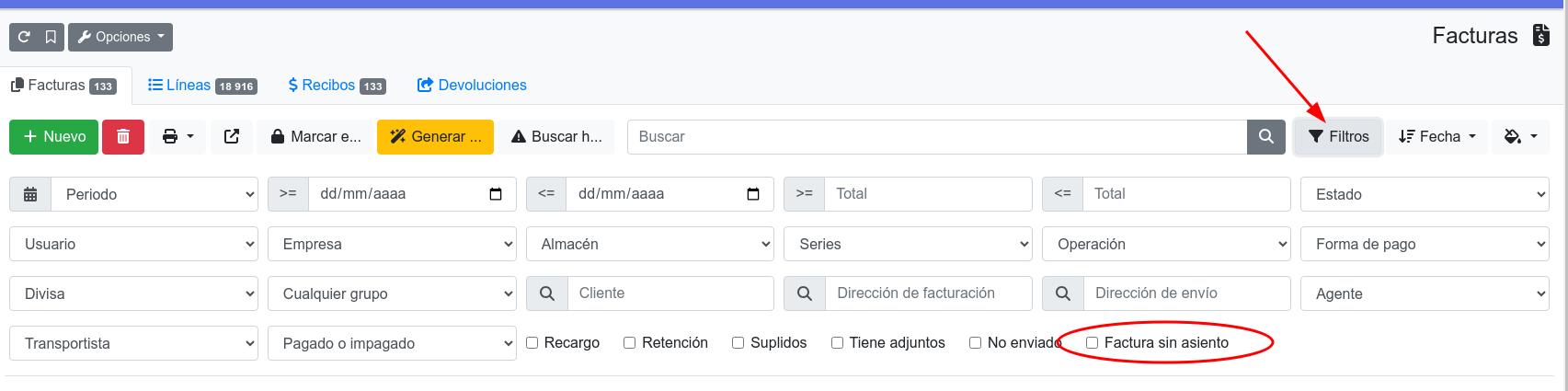The height and width of the screenshot is (391, 1568).
Task: Open the Forma de pago dropdown
Action: (1424, 244)
